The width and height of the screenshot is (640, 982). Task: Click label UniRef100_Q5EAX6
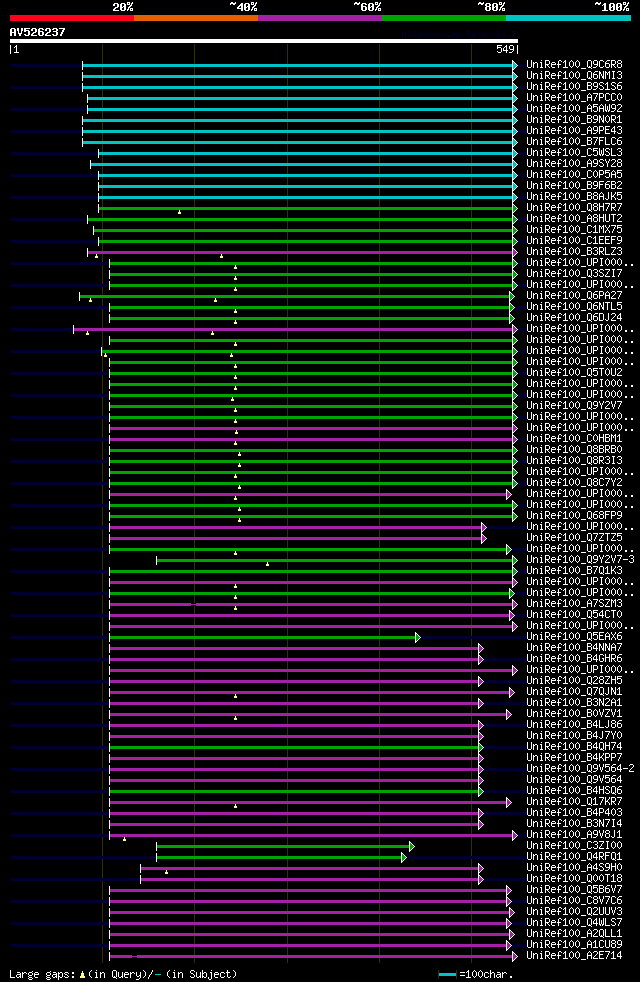click(574, 637)
